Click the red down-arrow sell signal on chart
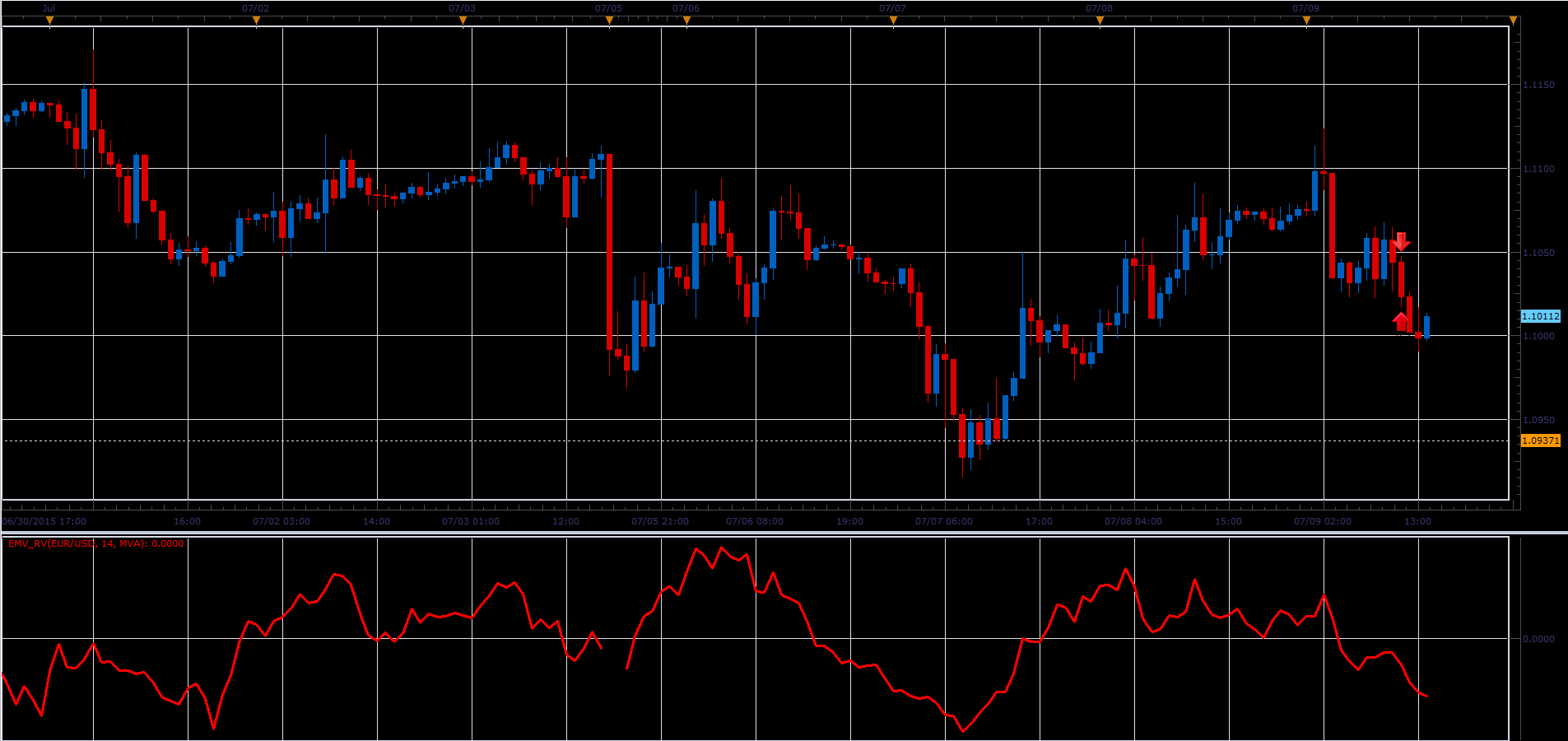This screenshot has width=1568, height=741. [x=1401, y=241]
